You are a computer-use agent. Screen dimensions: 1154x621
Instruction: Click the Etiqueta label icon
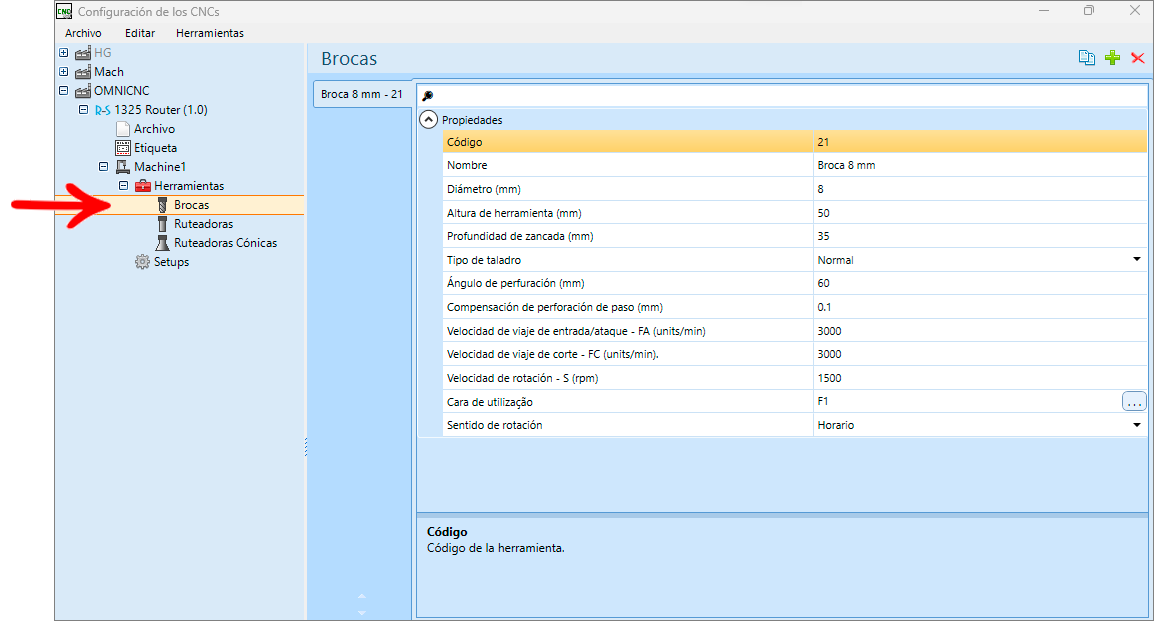(x=123, y=148)
